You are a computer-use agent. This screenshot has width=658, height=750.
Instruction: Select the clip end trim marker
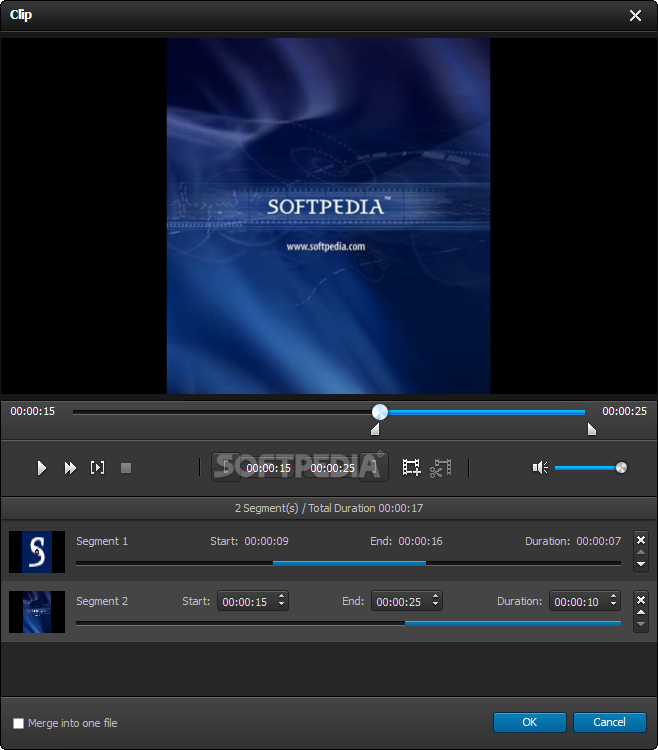[592, 430]
